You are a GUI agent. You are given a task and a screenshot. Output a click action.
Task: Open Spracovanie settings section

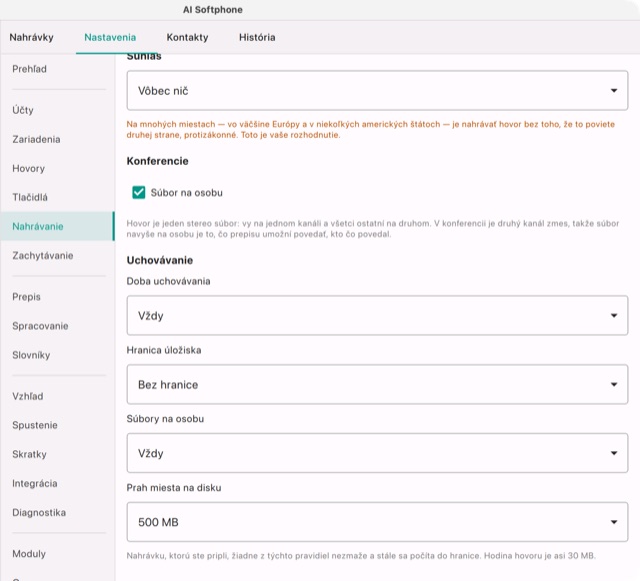[57, 326]
